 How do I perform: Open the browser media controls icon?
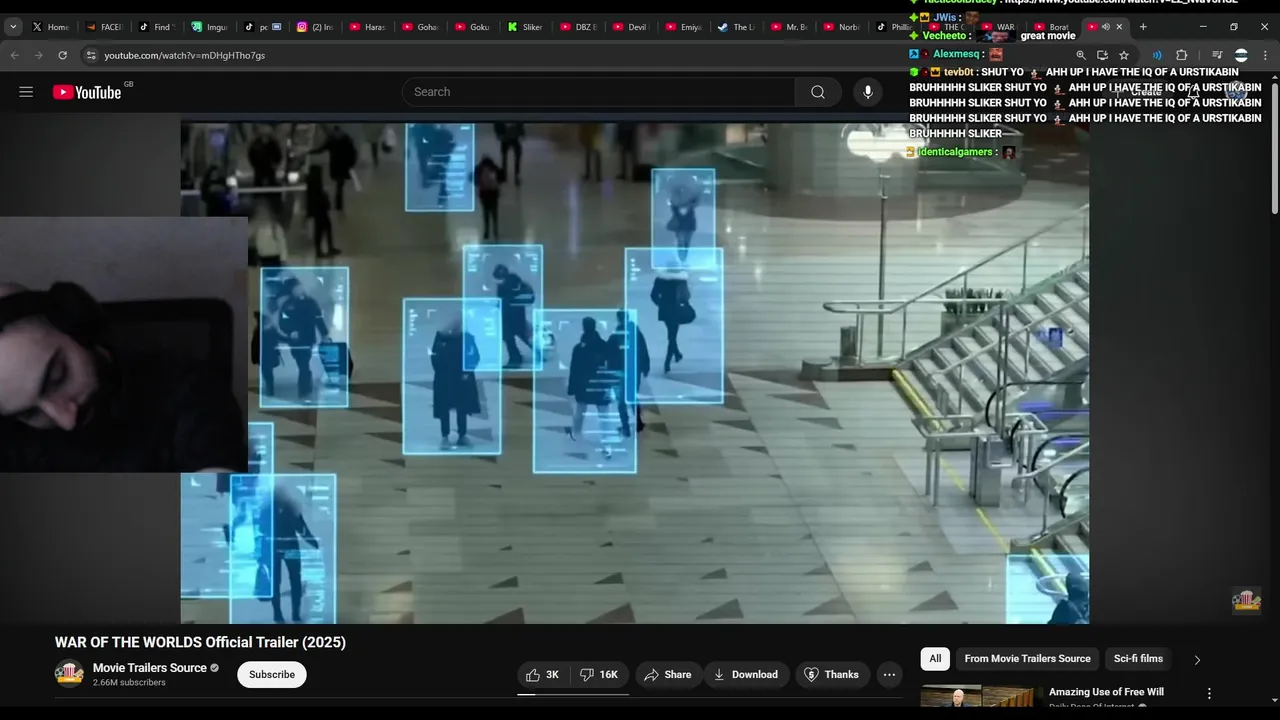click(1217, 55)
